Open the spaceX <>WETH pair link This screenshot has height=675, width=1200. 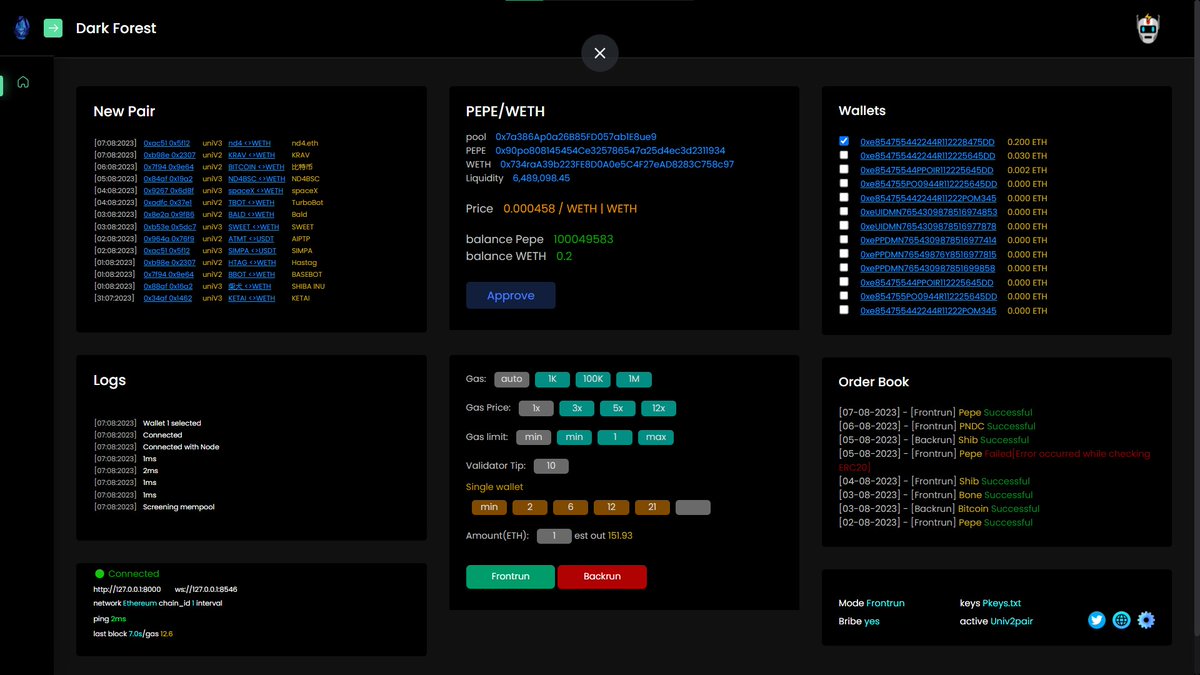pos(254,191)
